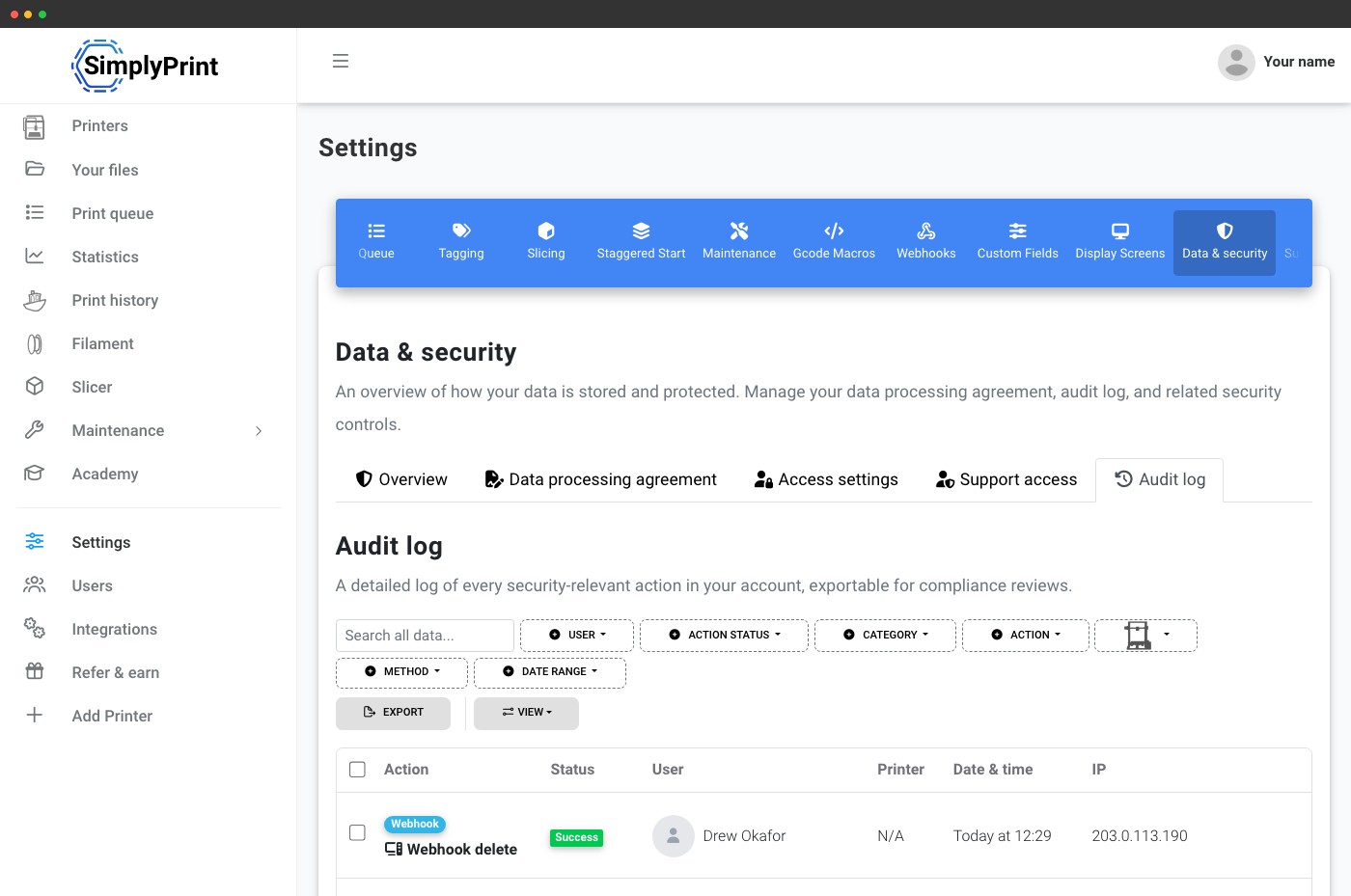Viewport: 1351px width, 896px height.
Task: Open the printer filter dropdown
Action: click(x=1146, y=636)
